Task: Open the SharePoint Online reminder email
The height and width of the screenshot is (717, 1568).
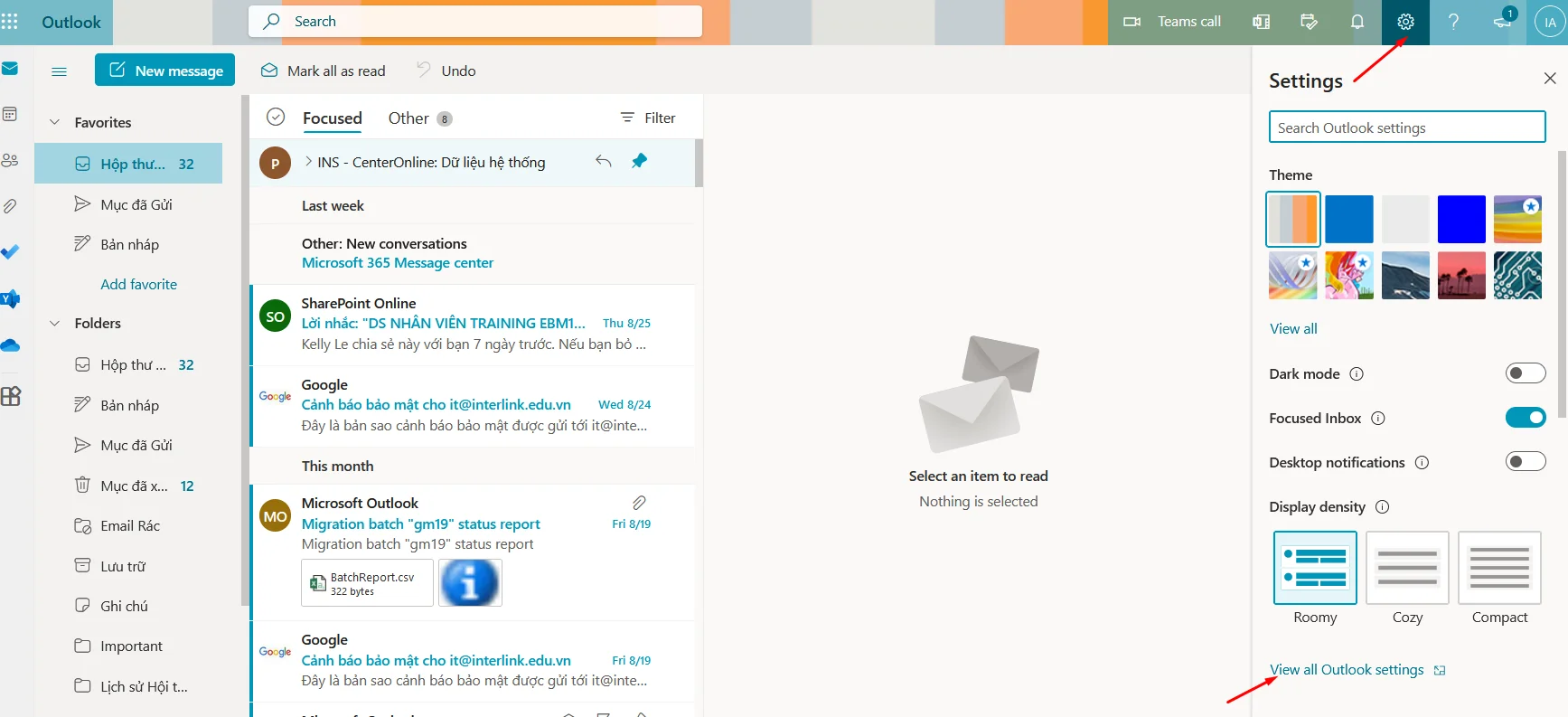Action: click(473, 325)
